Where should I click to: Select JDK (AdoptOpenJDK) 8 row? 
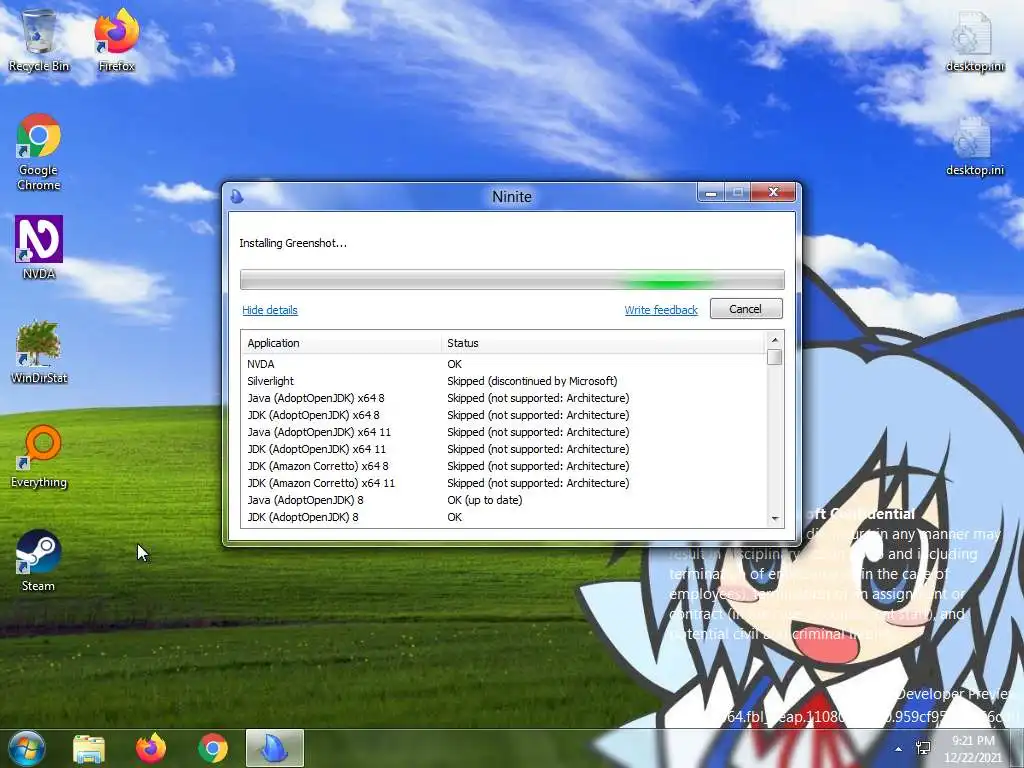(x=504, y=517)
